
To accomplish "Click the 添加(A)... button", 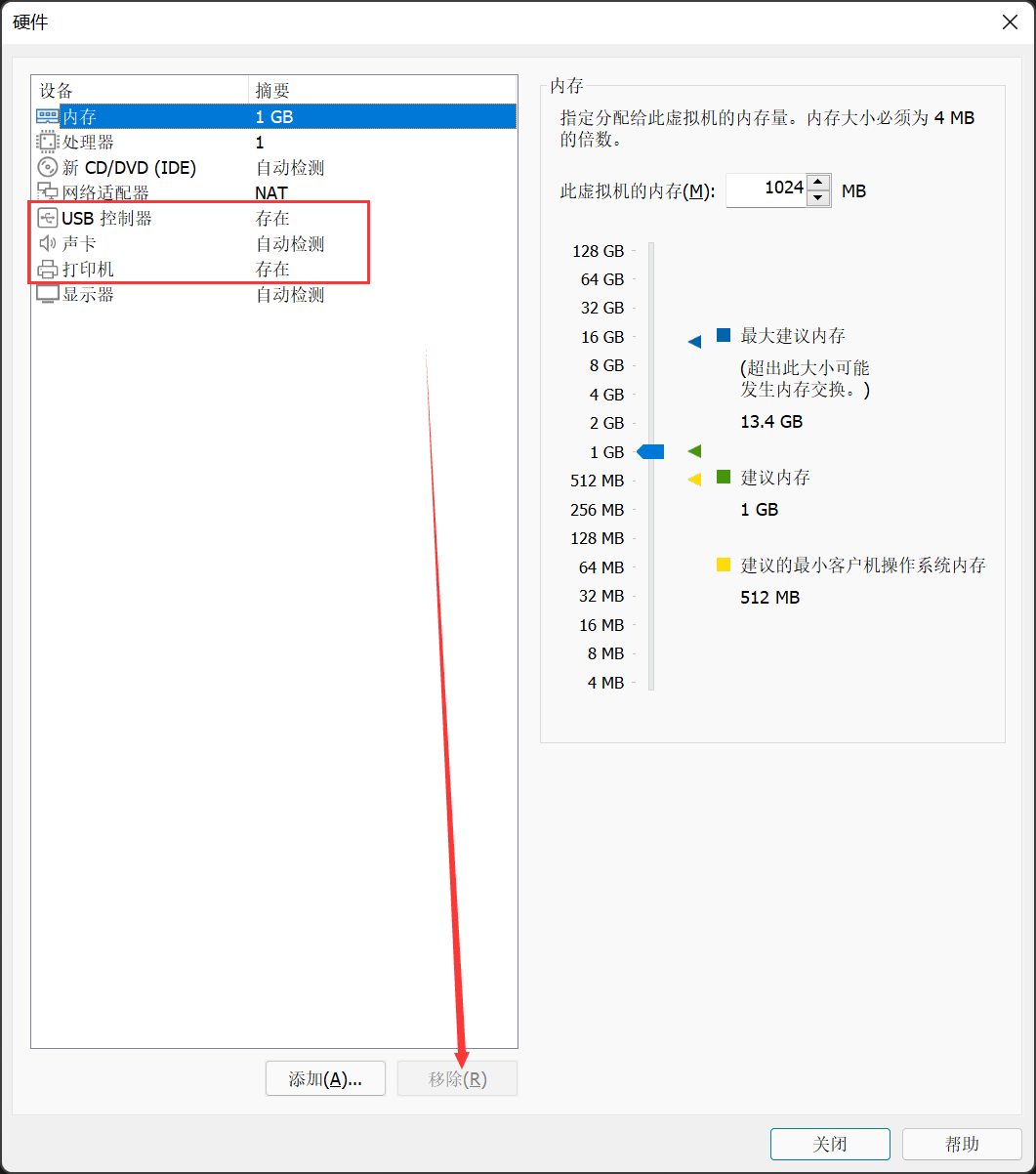I will click(325, 1079).
